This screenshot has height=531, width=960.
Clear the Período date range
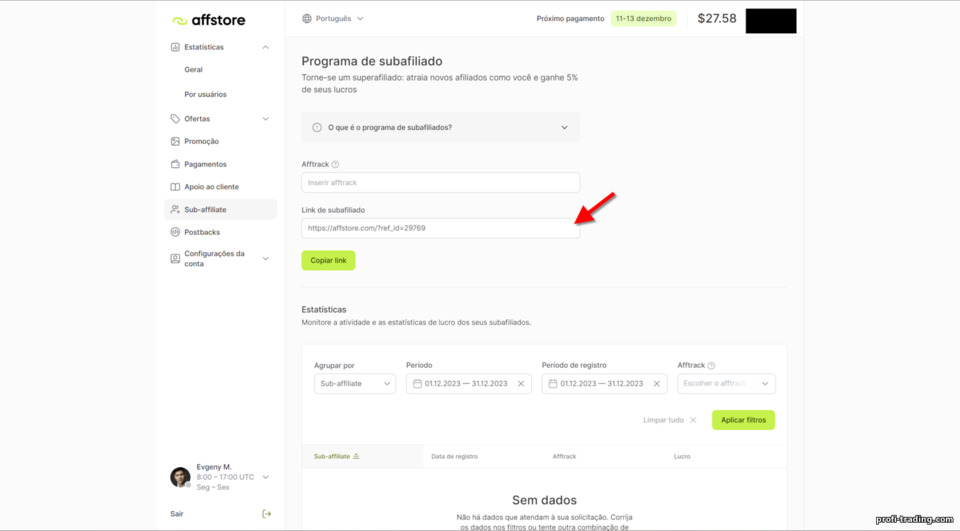(x=521, y=383)
